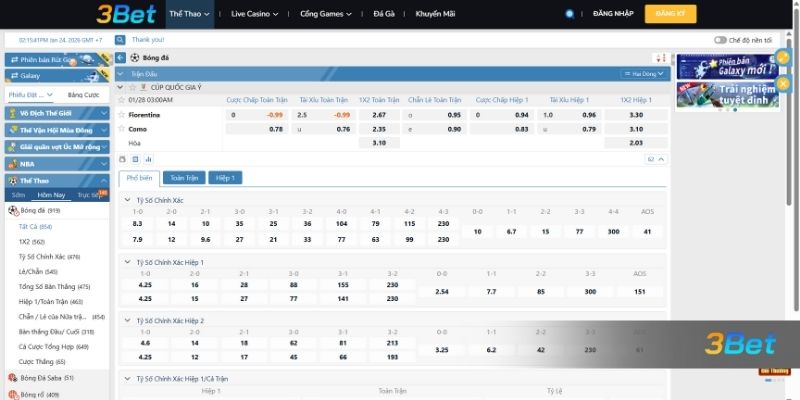Click the soccer ball icon beside Bóng đá
The image size is (800, 400).
tap(135, 58)
